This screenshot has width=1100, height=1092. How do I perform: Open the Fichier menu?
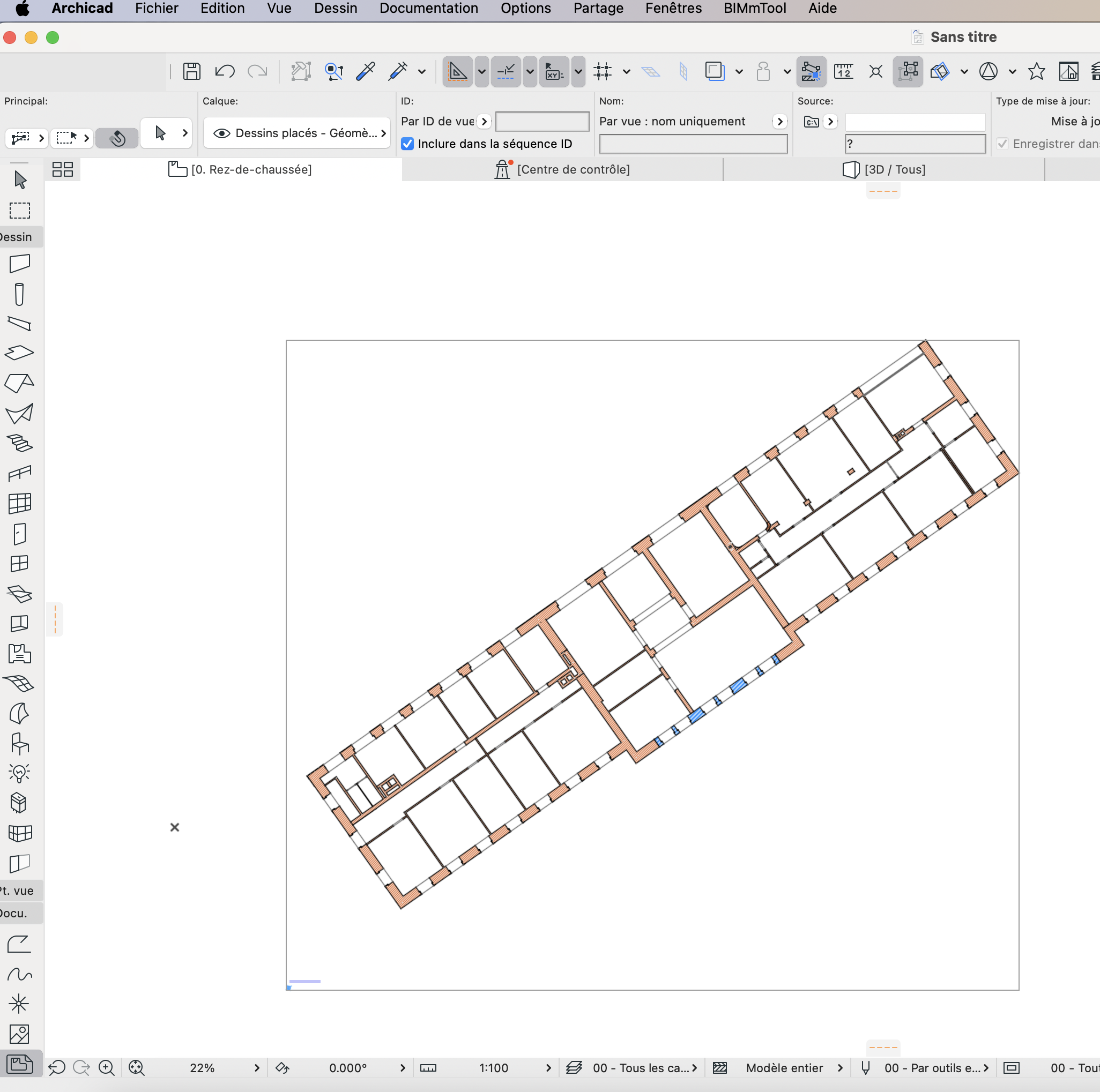click(157, 9)
